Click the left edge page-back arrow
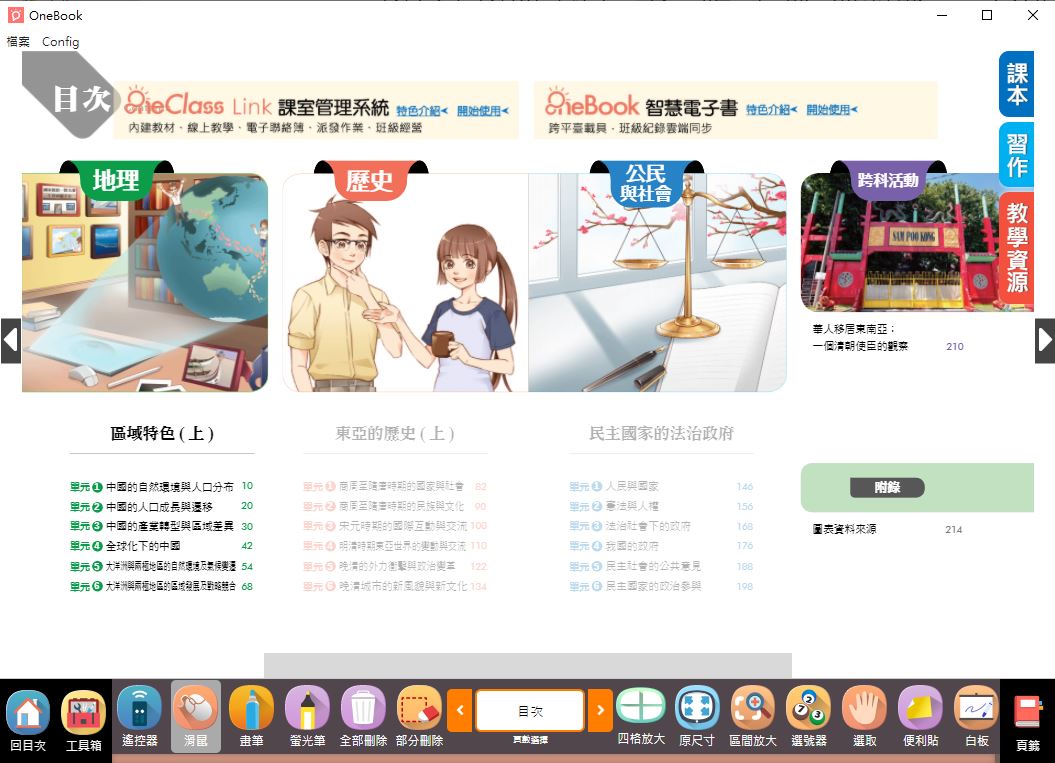This screenshot has width=1055, height=763. 10,340
